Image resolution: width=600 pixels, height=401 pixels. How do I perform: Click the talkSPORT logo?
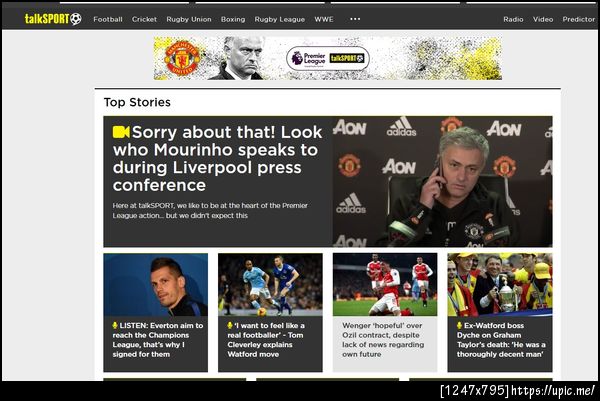[x=53, y=19]
